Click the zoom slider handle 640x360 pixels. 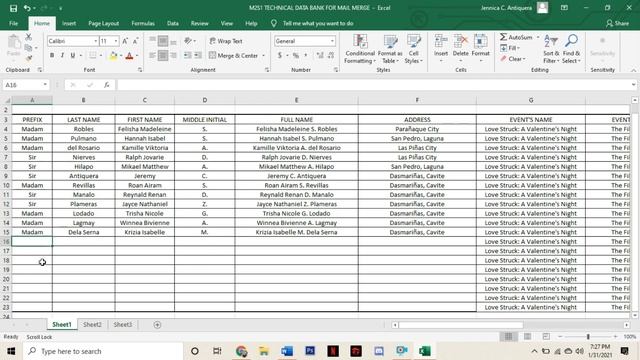coord(588,336)
